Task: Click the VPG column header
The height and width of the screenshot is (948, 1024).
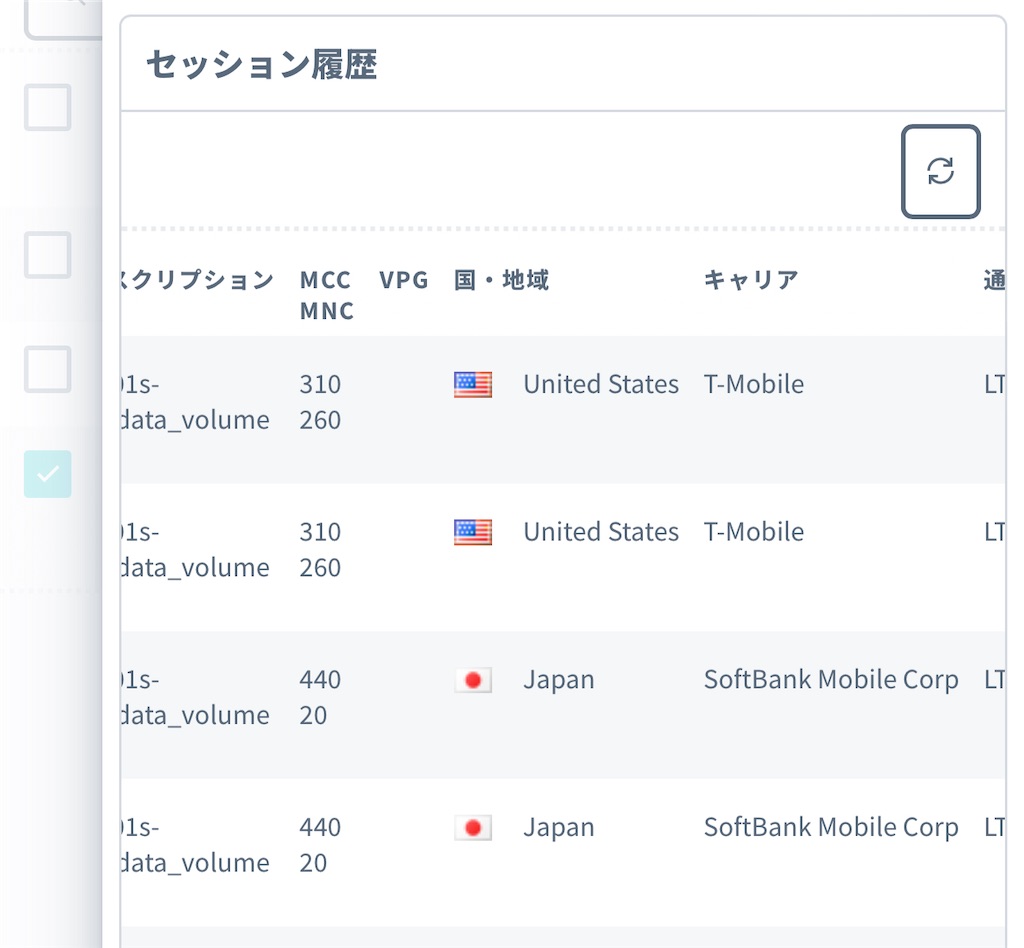Action: pyautogui.click(x=404, y=280)
